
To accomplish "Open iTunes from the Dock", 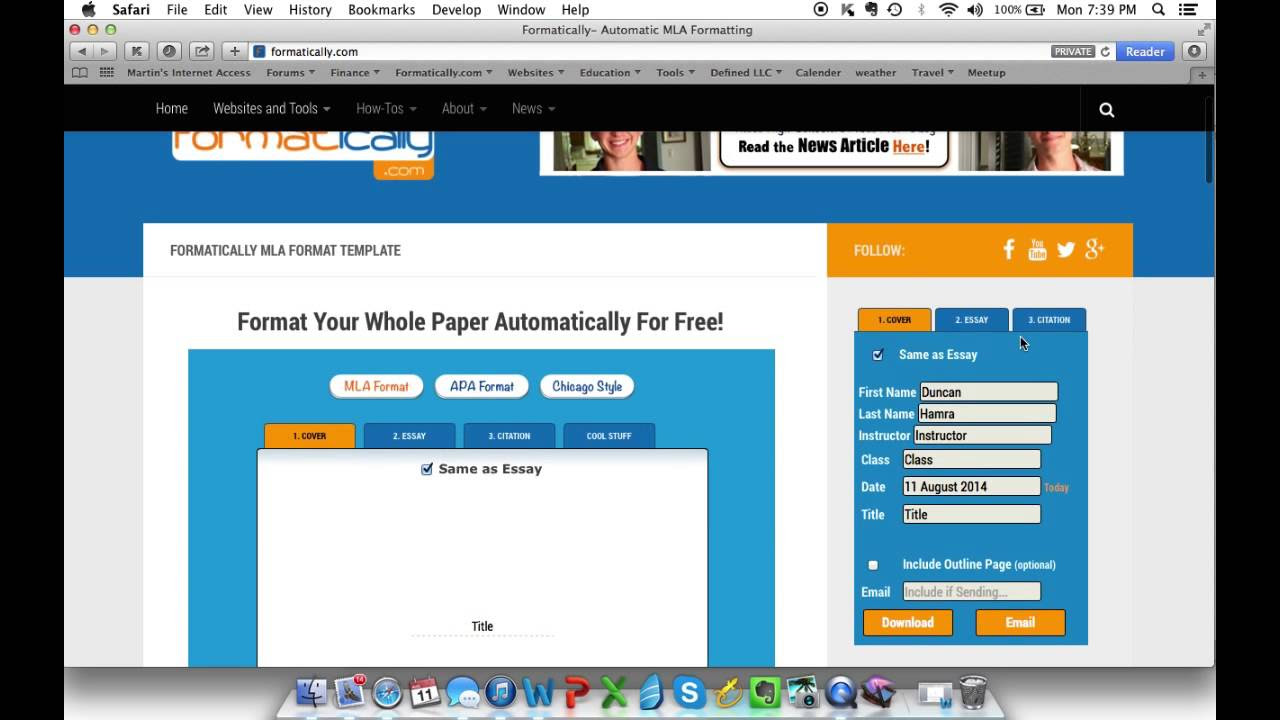I will 500,692.
